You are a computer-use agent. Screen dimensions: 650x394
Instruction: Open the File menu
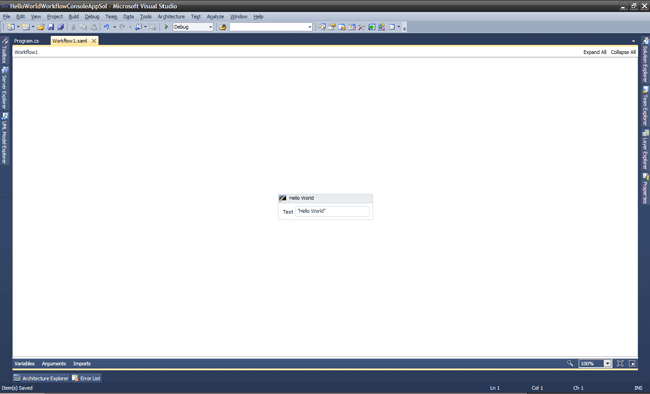7,17
